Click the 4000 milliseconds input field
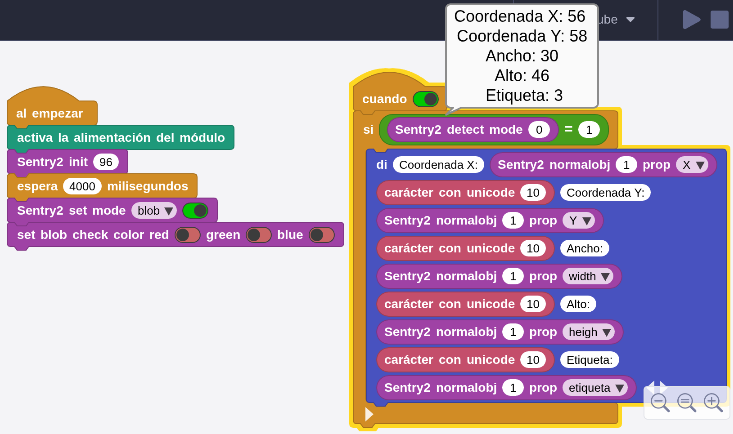Viewport: 733px width, 434px height. [82, 186]
